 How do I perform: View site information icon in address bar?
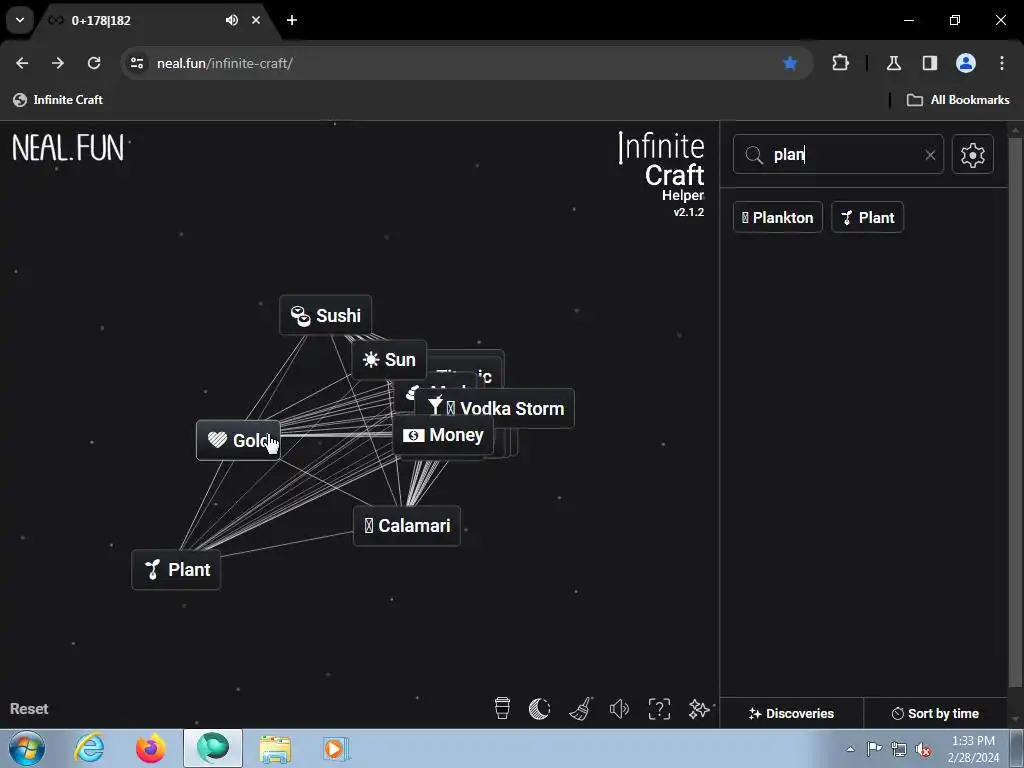pyautogui.click(x=137, y=63)
